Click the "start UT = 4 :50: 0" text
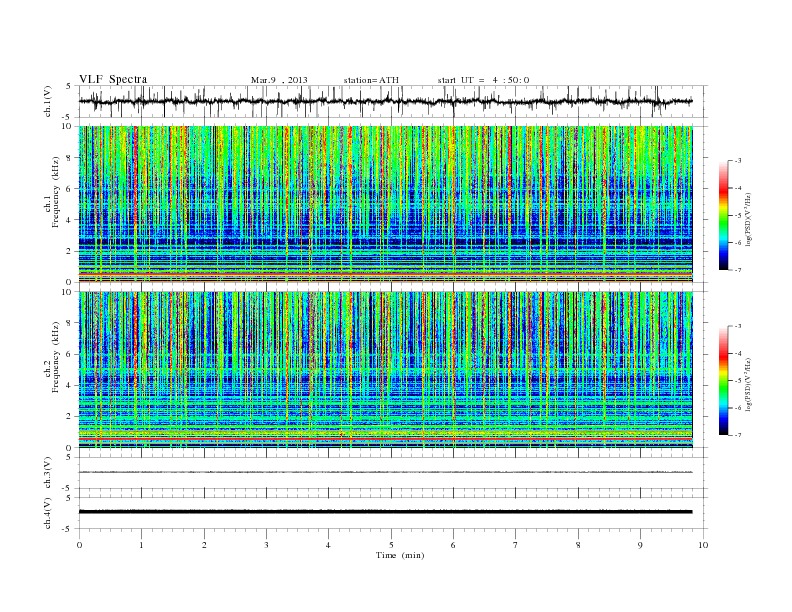 tap(483, 80)
